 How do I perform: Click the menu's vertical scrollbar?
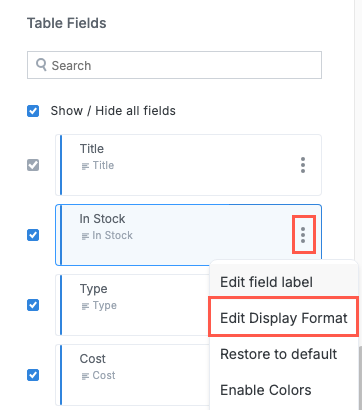click(x=360, y=378)
